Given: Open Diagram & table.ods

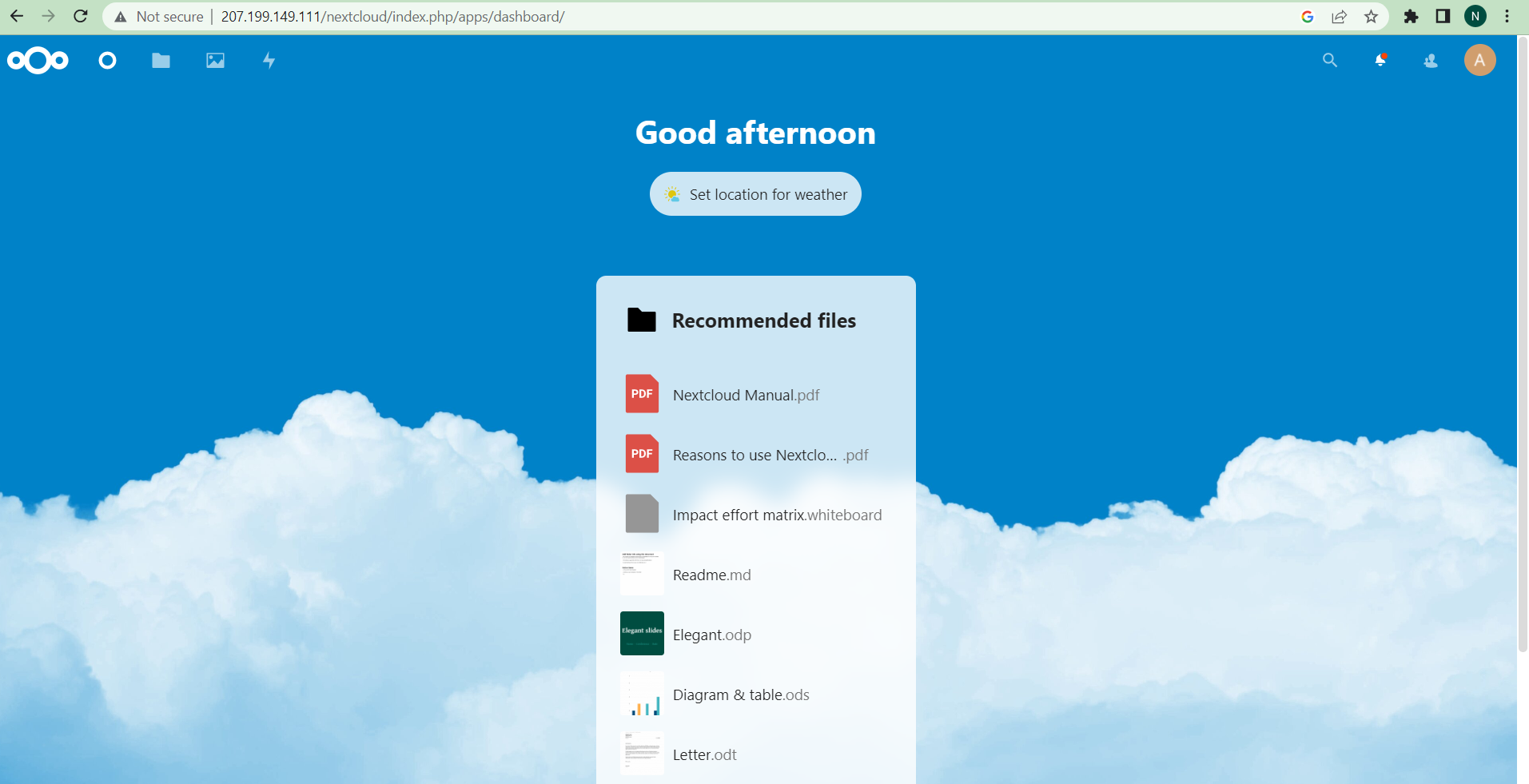Looking at the screenshot, I should 755,694.
